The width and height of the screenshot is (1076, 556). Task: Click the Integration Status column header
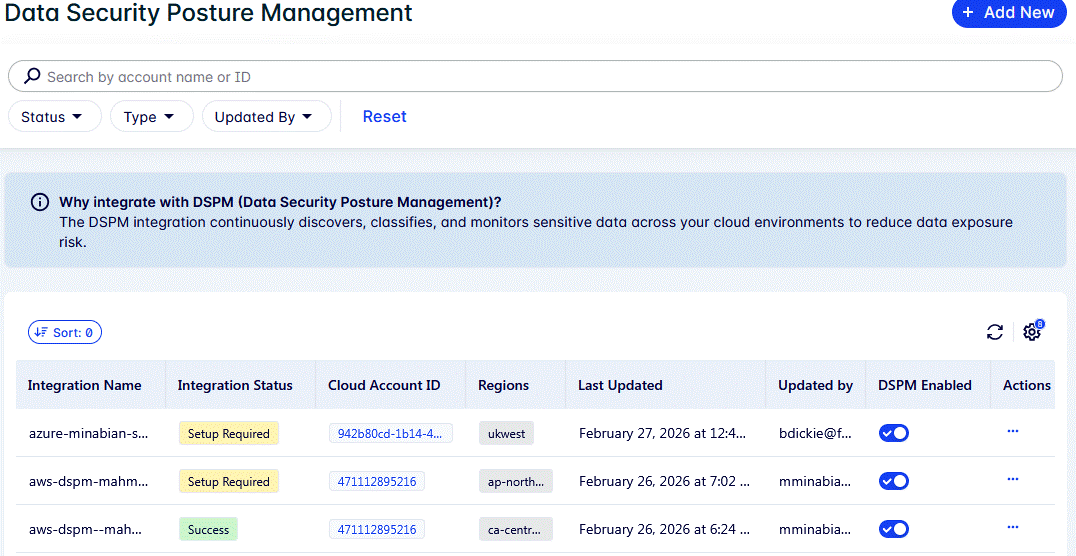235,385
